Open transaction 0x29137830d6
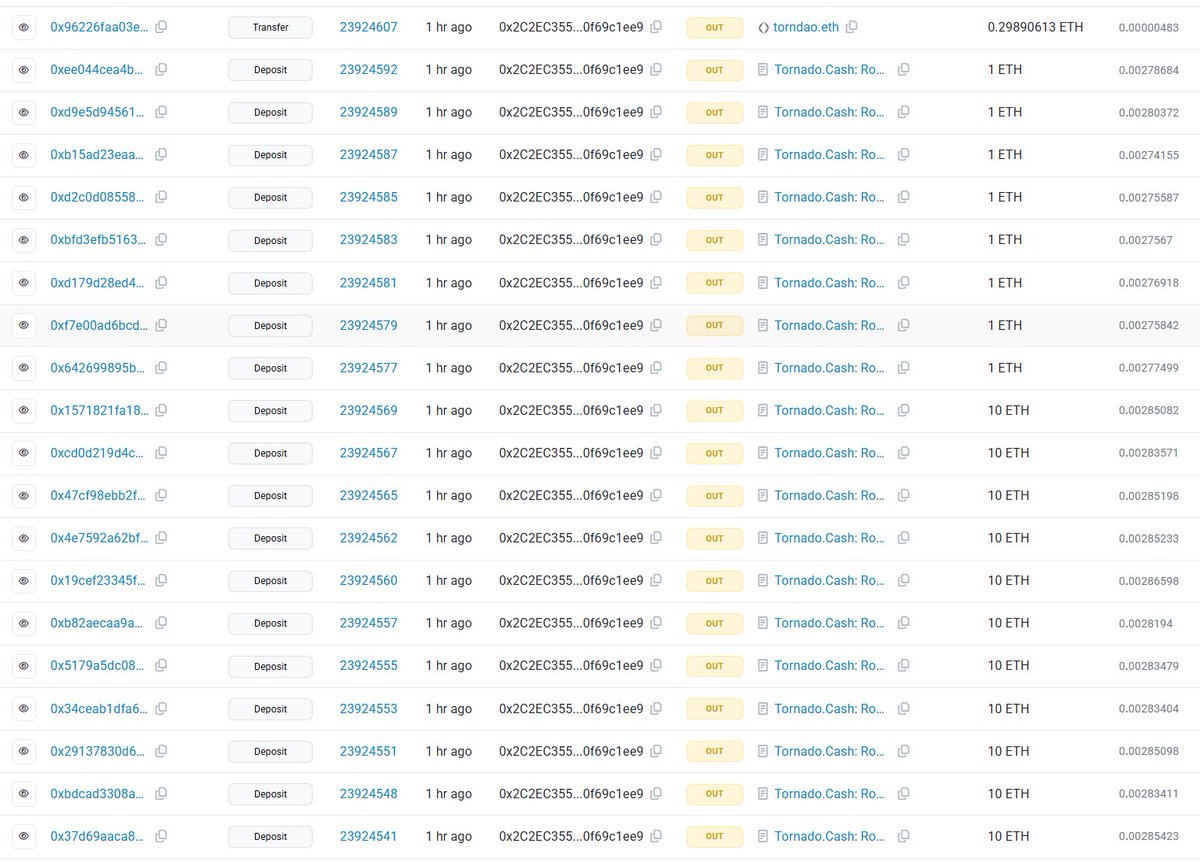The height and width of the screenshot is (862, 1200). click(x=98, y=751)
